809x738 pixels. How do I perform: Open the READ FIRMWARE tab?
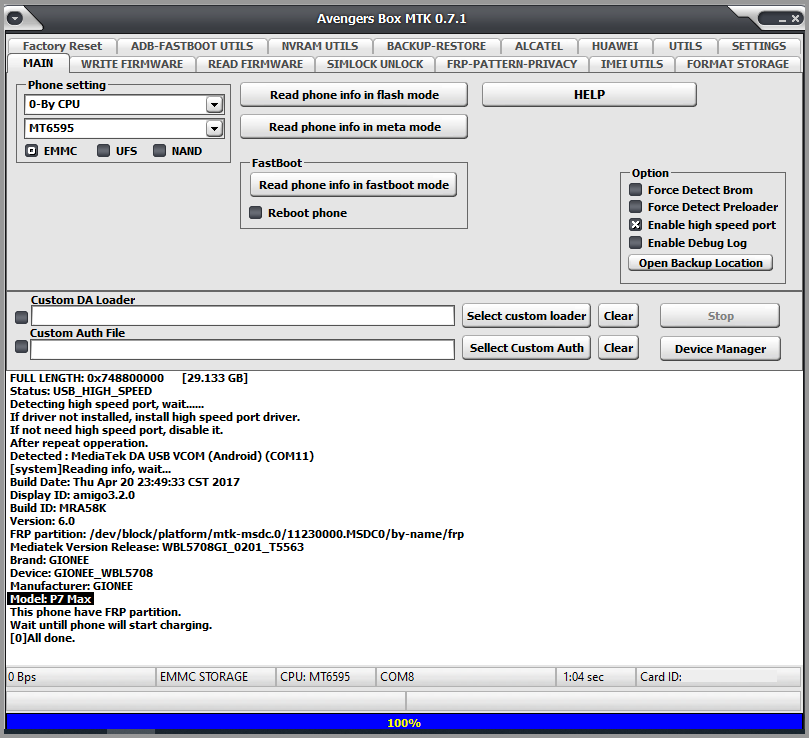click(255, 64)
